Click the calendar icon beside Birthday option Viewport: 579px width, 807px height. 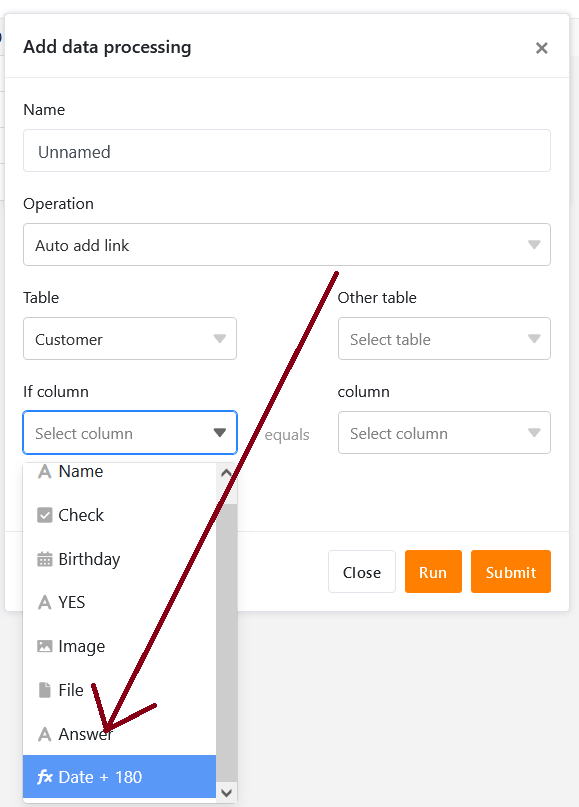pyautogui.click(x=45, y=559)
